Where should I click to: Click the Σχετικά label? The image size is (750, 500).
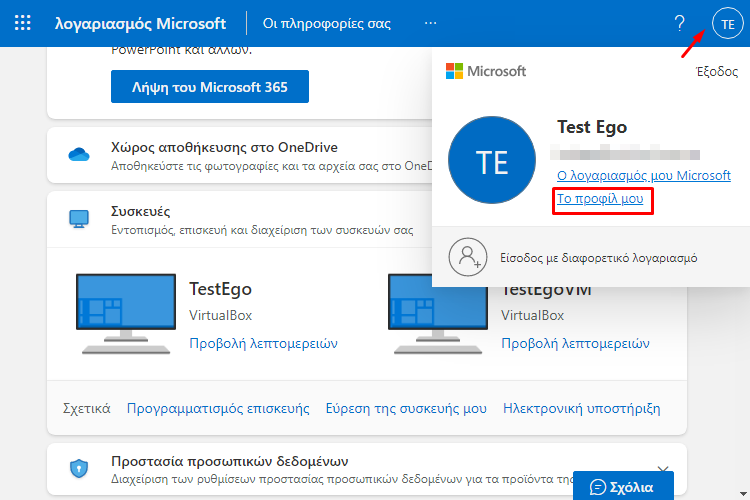coord(87,409)
